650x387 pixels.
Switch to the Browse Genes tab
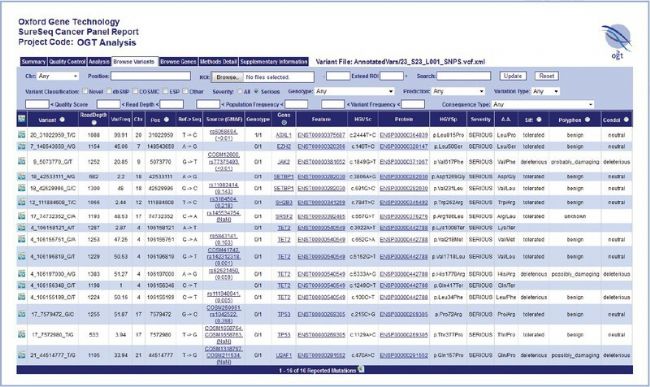click(178, 61)
